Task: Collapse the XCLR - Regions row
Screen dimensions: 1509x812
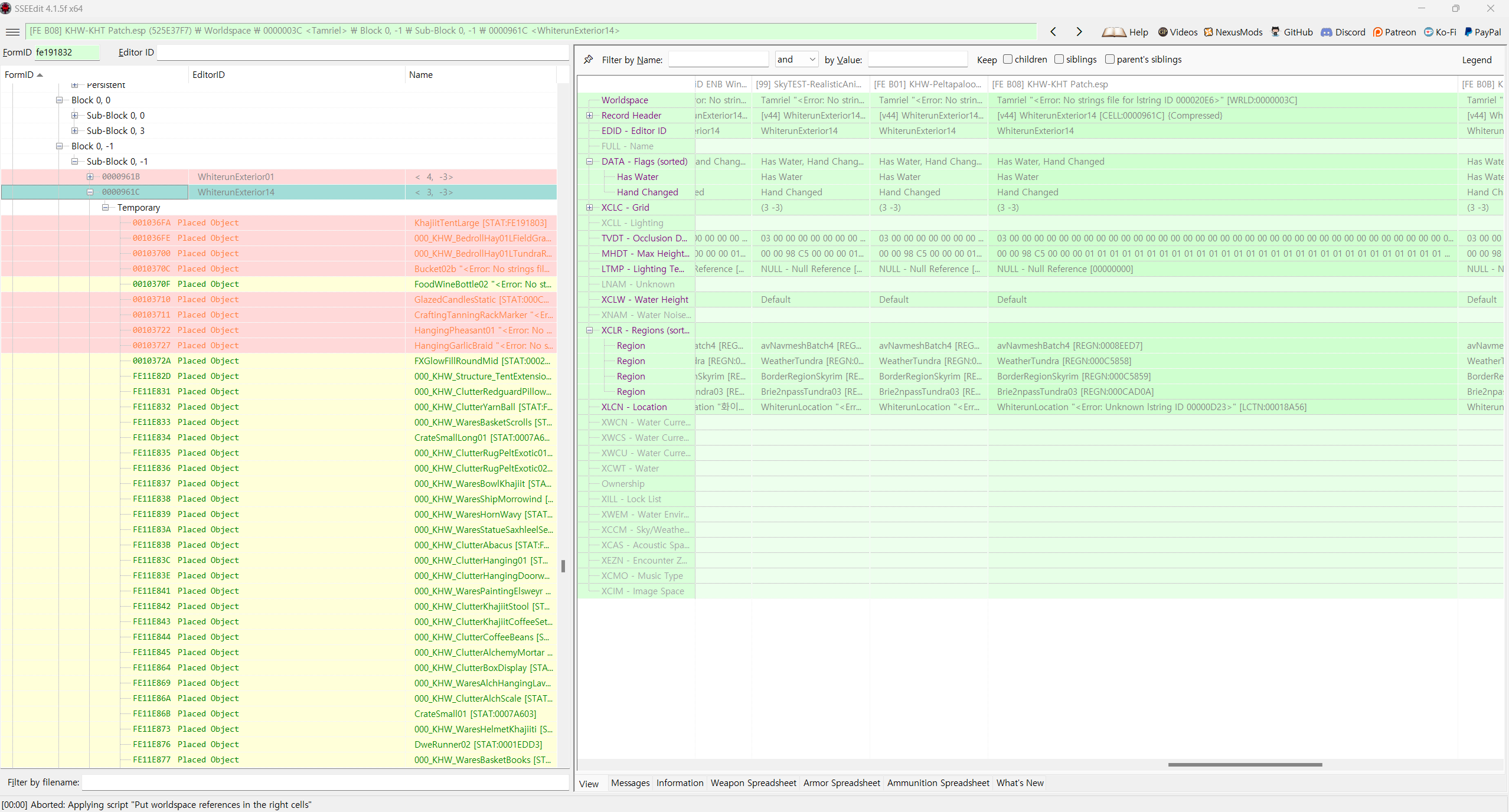Action: (x=589, y=330)
